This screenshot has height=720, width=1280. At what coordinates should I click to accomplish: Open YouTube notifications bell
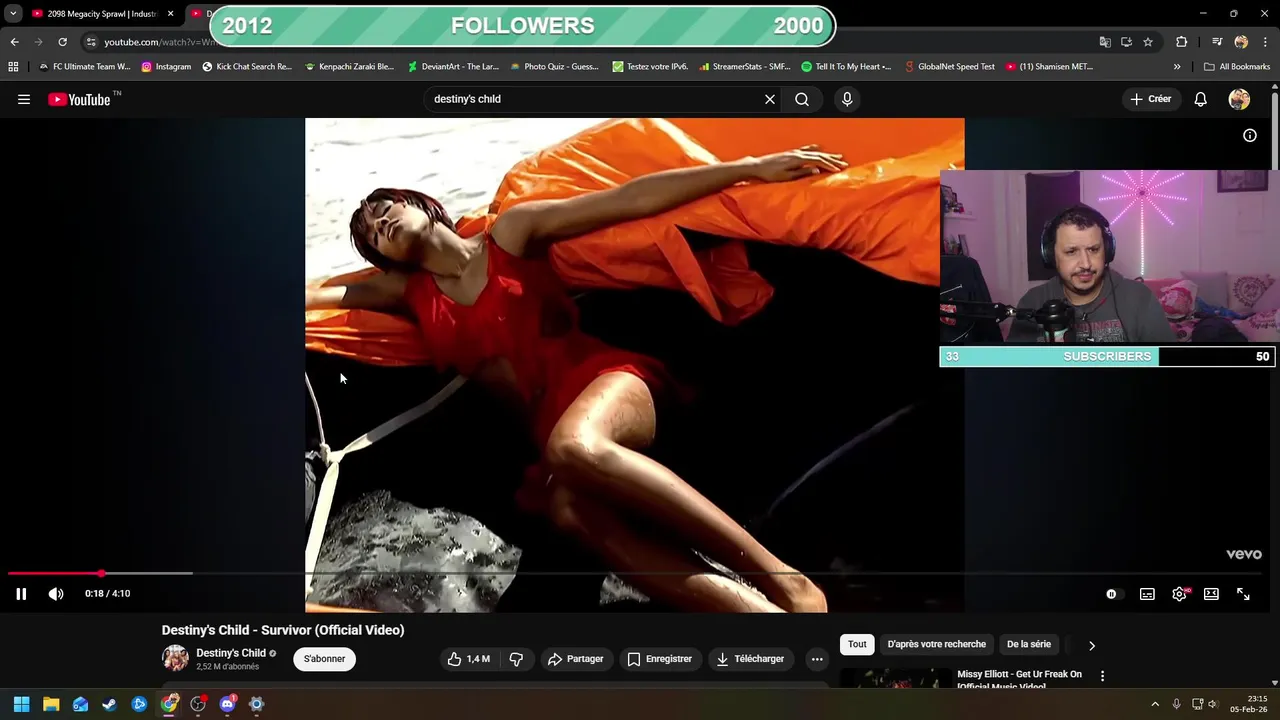click(x=1200, y=99)
